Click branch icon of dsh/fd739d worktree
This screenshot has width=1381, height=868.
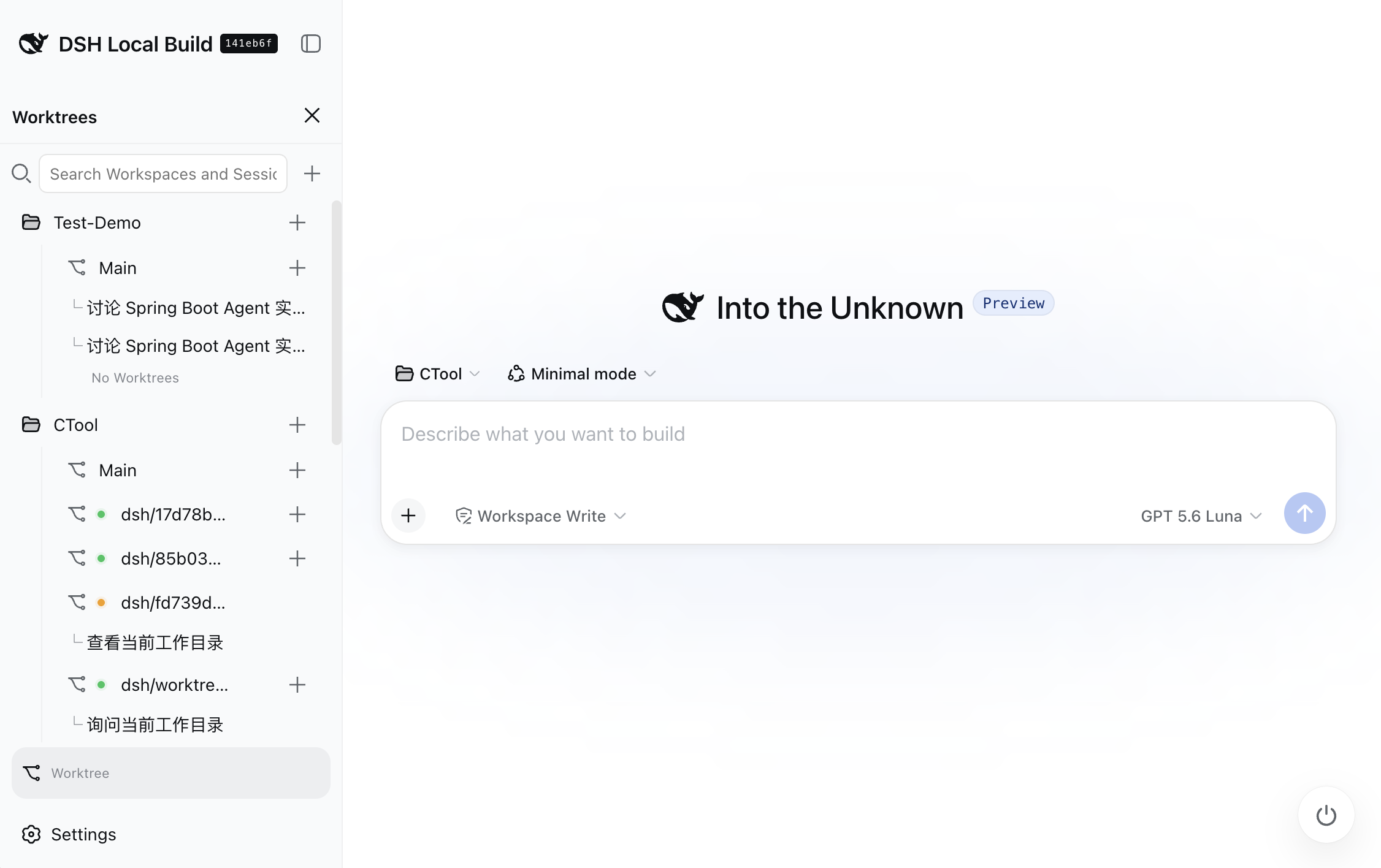[x=77, y=602]
